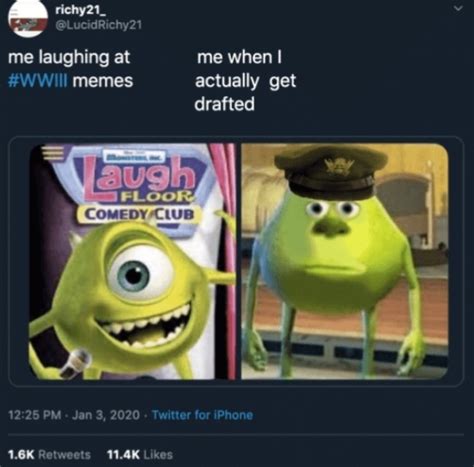Image resolution: width=474 pixels, height=467 pixels.
Task: Open the 12:25 PM timestamp
Action: [35, 415]
